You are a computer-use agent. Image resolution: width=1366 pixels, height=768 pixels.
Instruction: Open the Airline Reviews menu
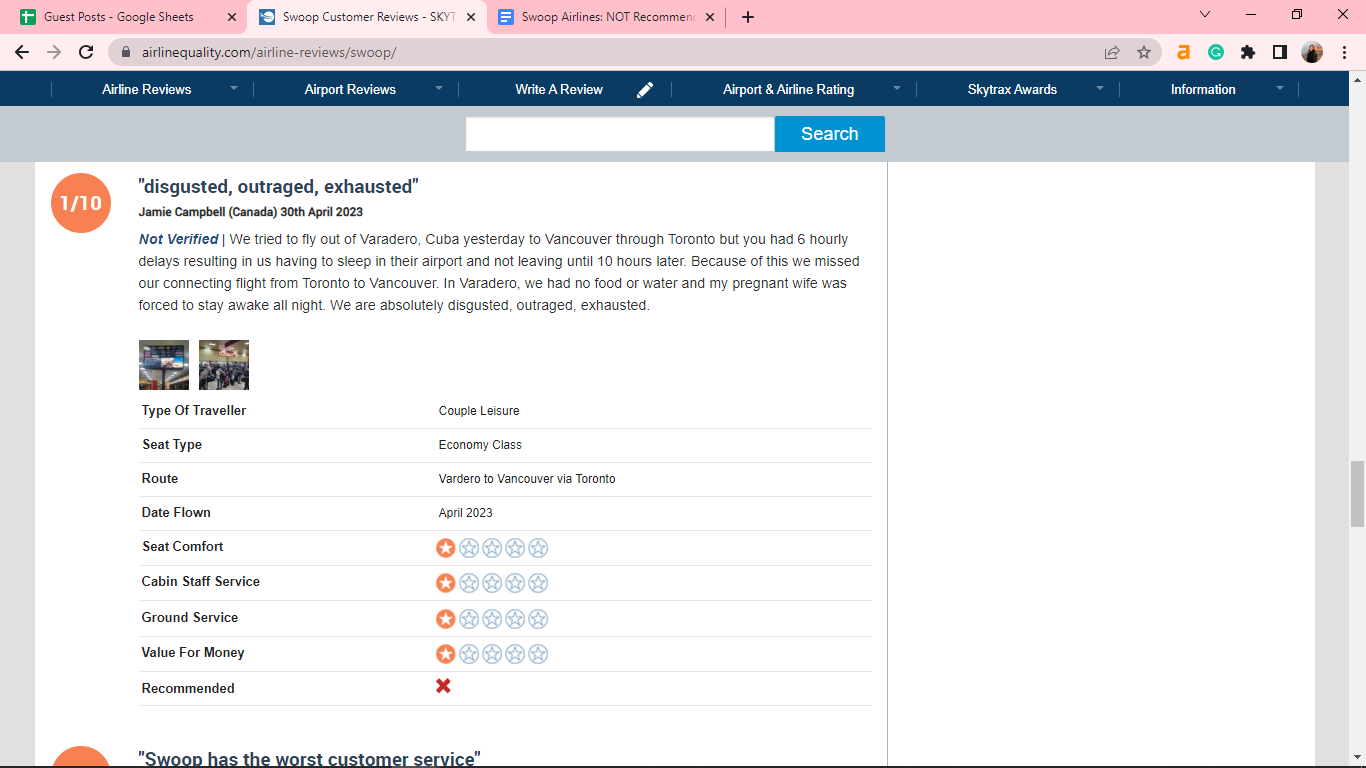[146, 89]
